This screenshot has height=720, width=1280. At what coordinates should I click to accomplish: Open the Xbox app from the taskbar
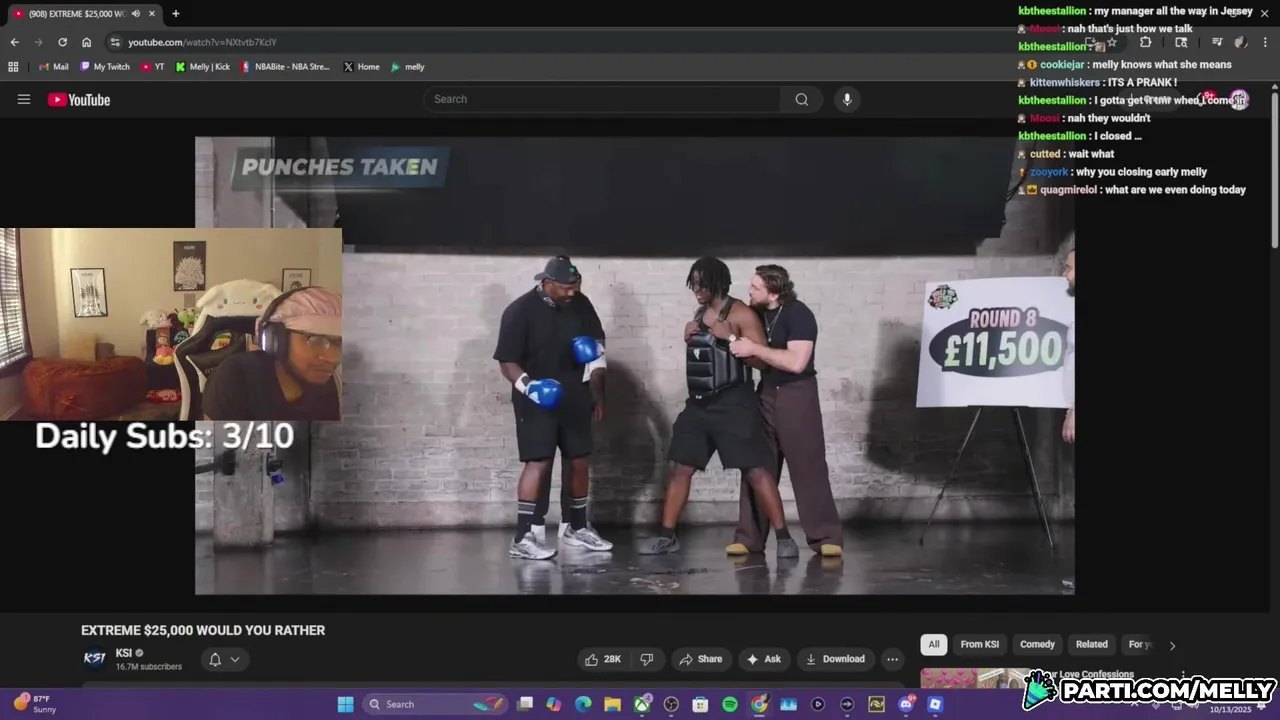click(x=642, y=704)
